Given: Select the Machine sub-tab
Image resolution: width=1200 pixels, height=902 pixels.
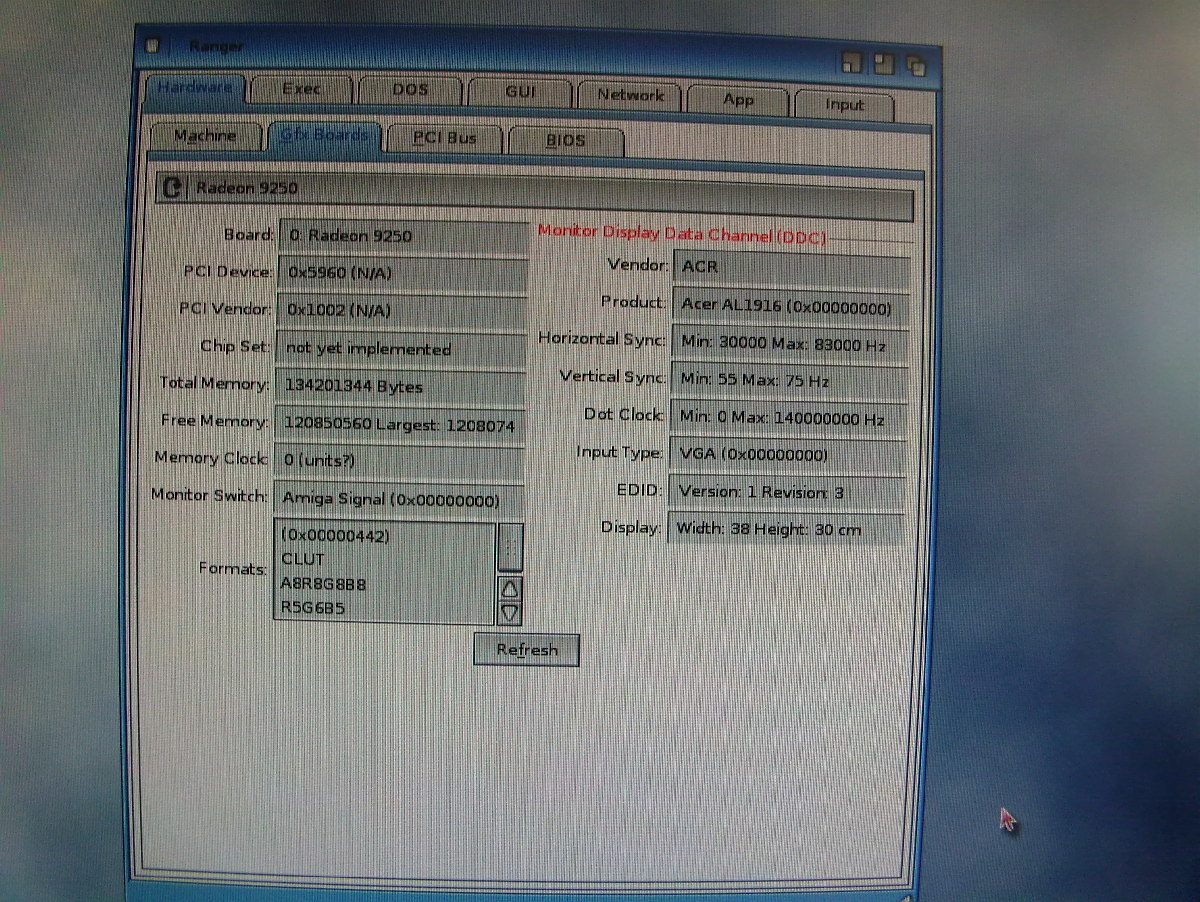Looking at the screenshot, I should click(x=205, y=136).
